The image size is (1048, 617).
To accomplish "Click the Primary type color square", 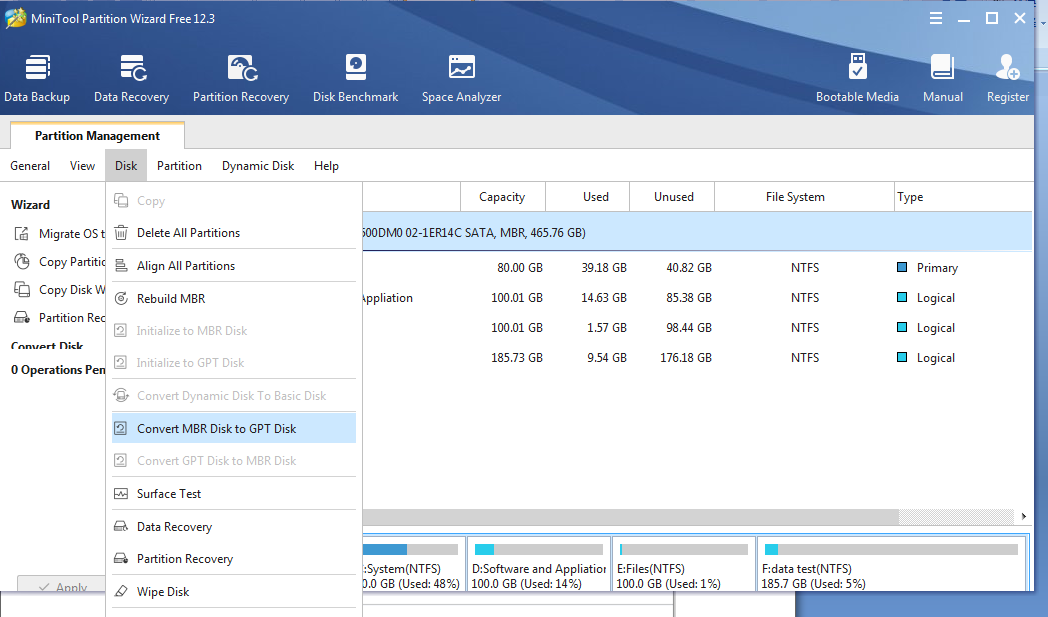I will tap(902, 267).
